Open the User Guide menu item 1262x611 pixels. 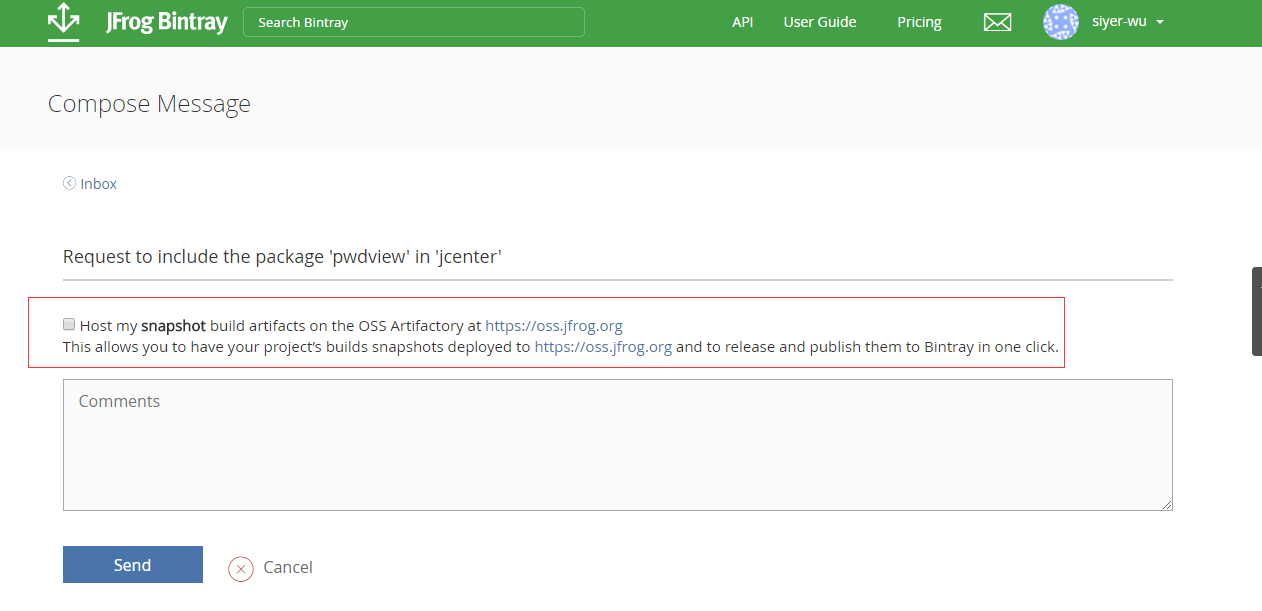click(x=820, y=22)
